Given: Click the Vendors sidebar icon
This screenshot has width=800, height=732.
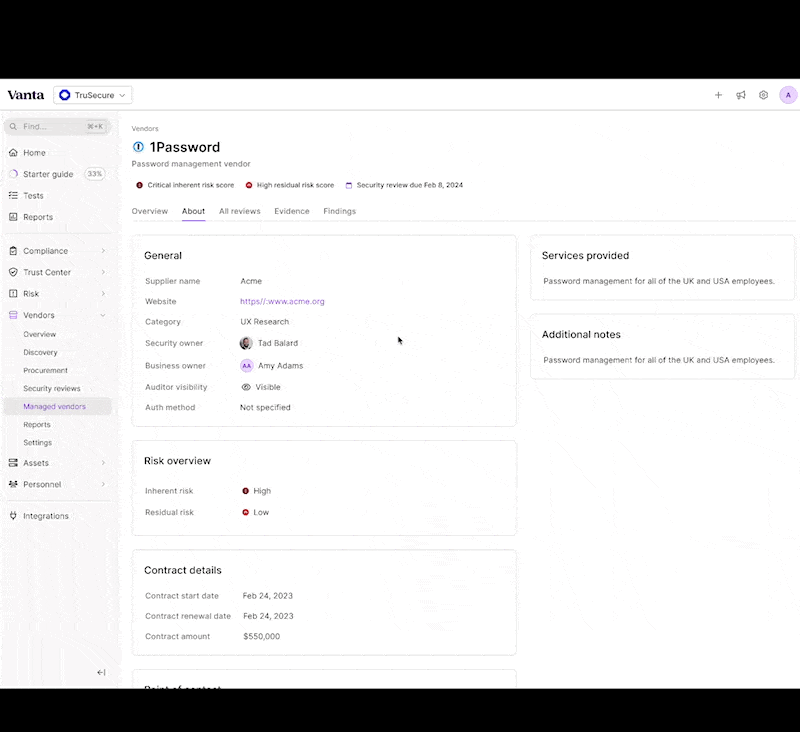Looking at the screenshot, I should pos(13,315).
